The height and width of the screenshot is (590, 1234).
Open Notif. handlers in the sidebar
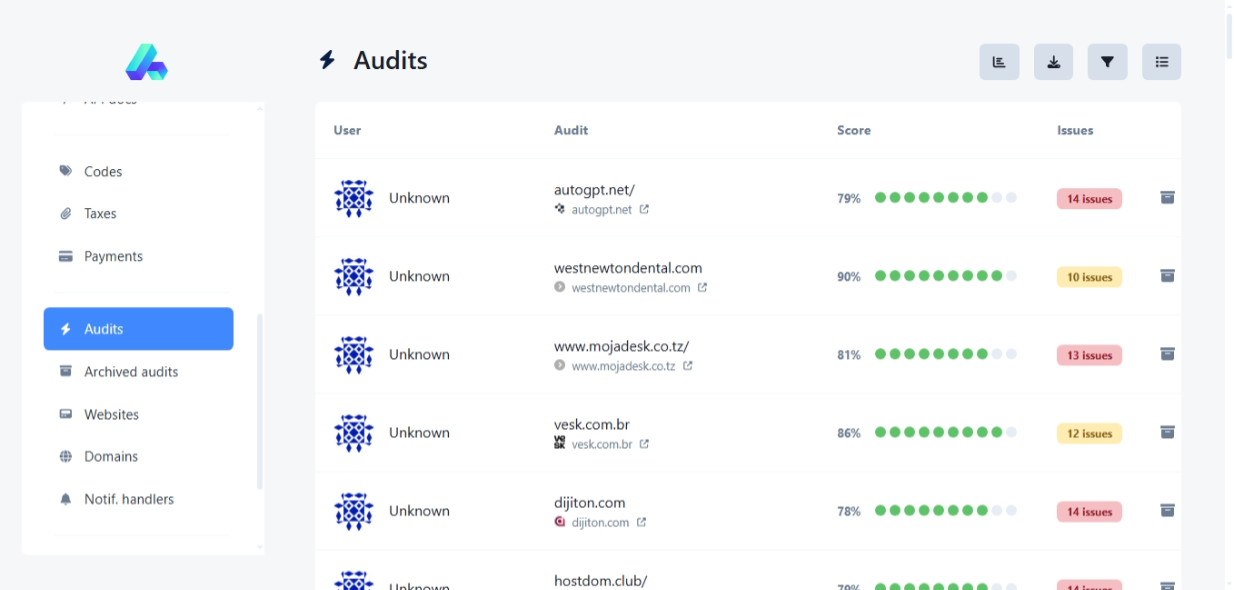click(x=128, y=500)
